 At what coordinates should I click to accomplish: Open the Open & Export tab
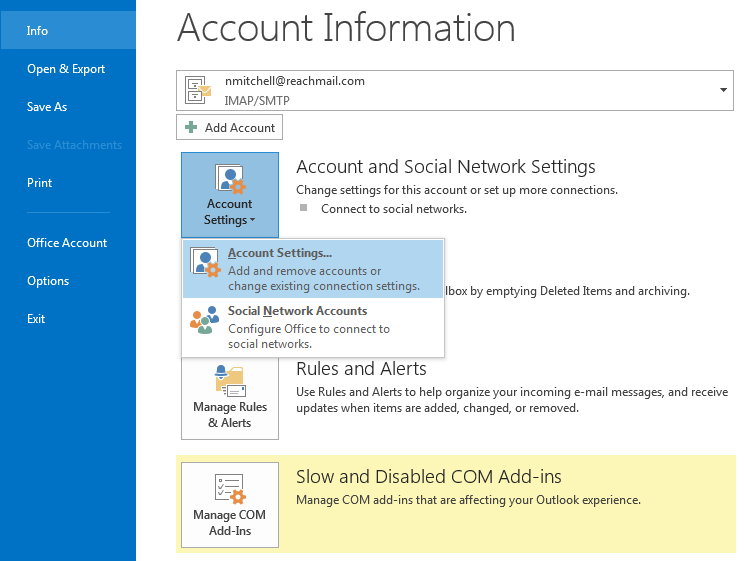tap(66, 69)
